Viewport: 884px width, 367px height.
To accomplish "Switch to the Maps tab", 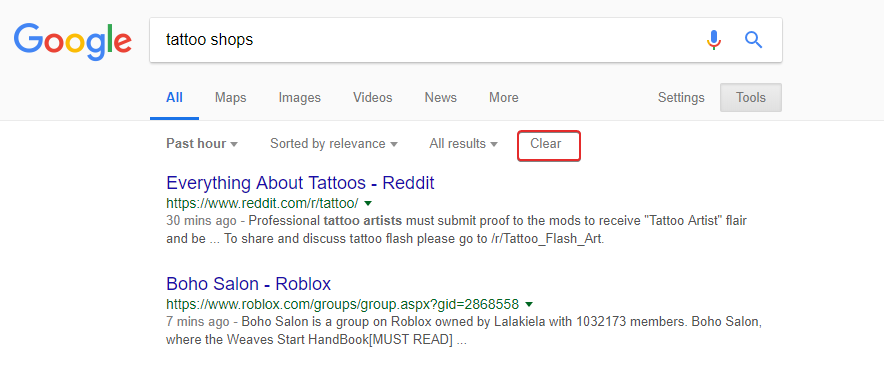I will [x=231, y=98].
